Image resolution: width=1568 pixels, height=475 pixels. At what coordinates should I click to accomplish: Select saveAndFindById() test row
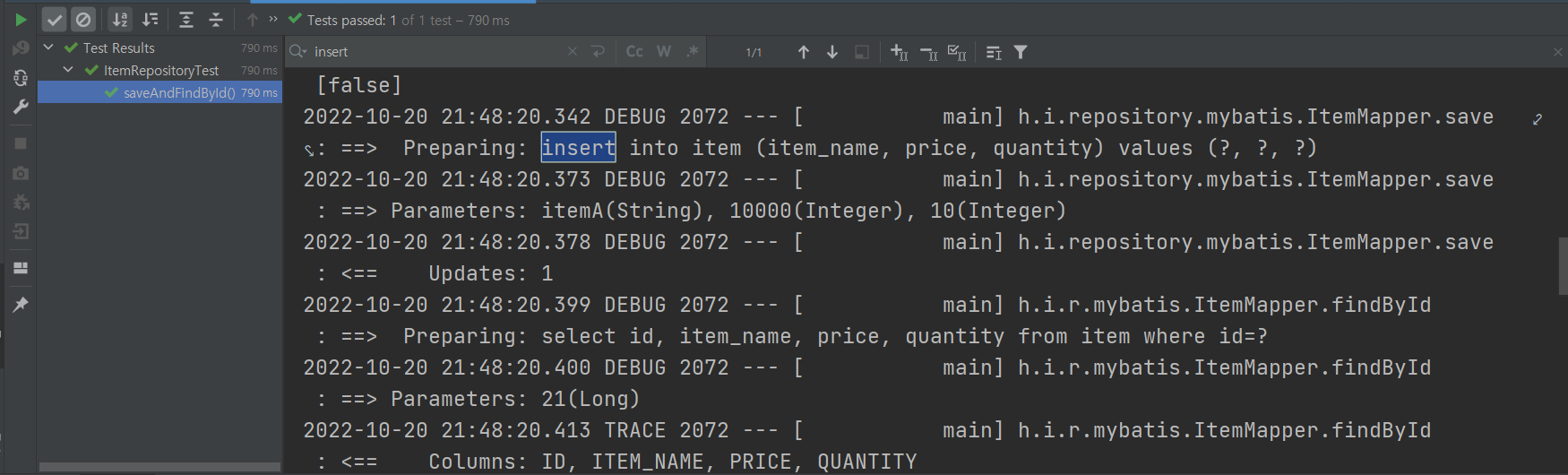tap(159, 92)
